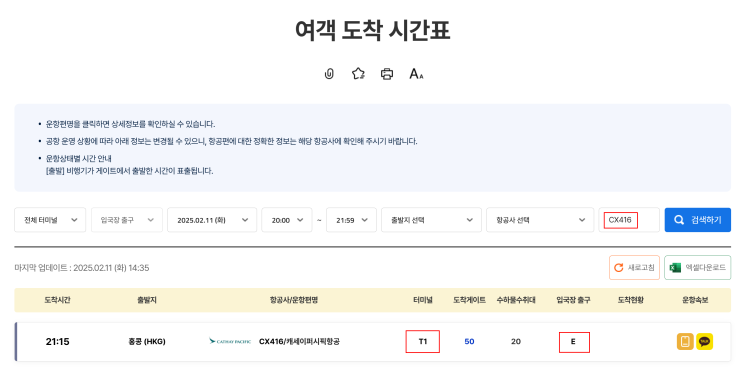Click the Cathay Pacific logo
The width and height of the screenshot is (743, 371).
click(230, 341)
